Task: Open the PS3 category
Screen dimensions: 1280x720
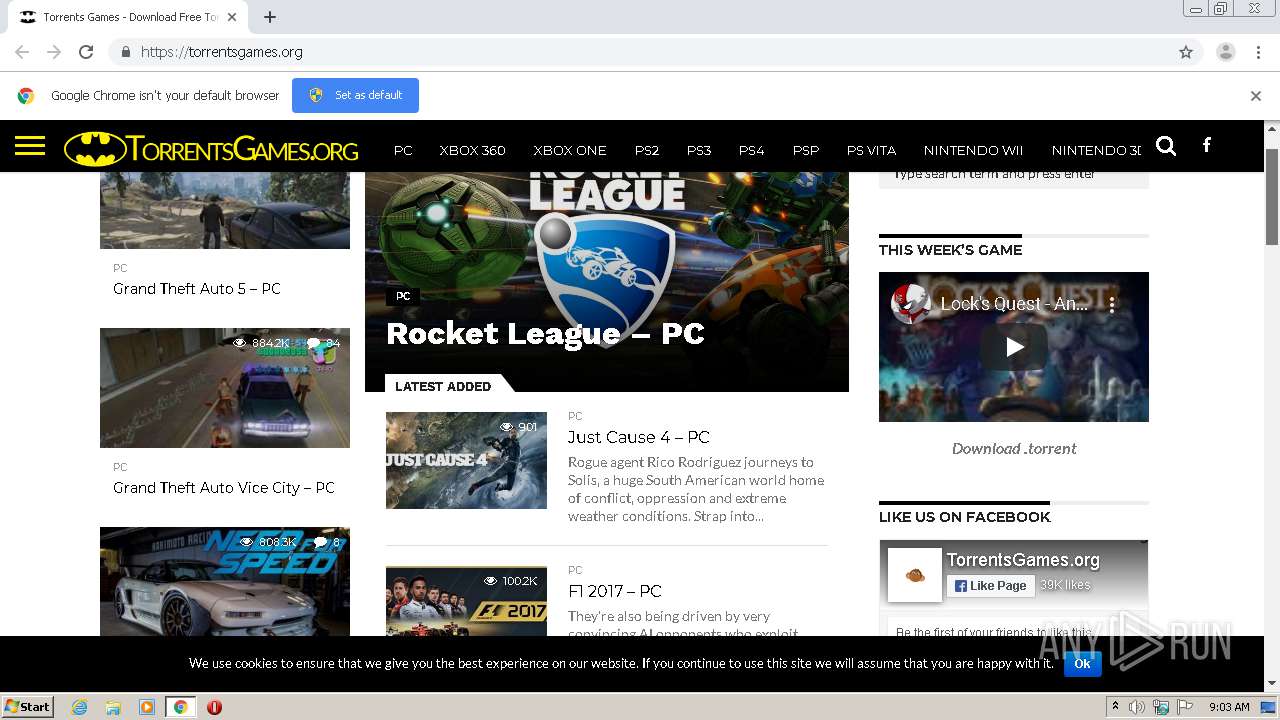Action: pyautogui.click(x=699, y=150)
